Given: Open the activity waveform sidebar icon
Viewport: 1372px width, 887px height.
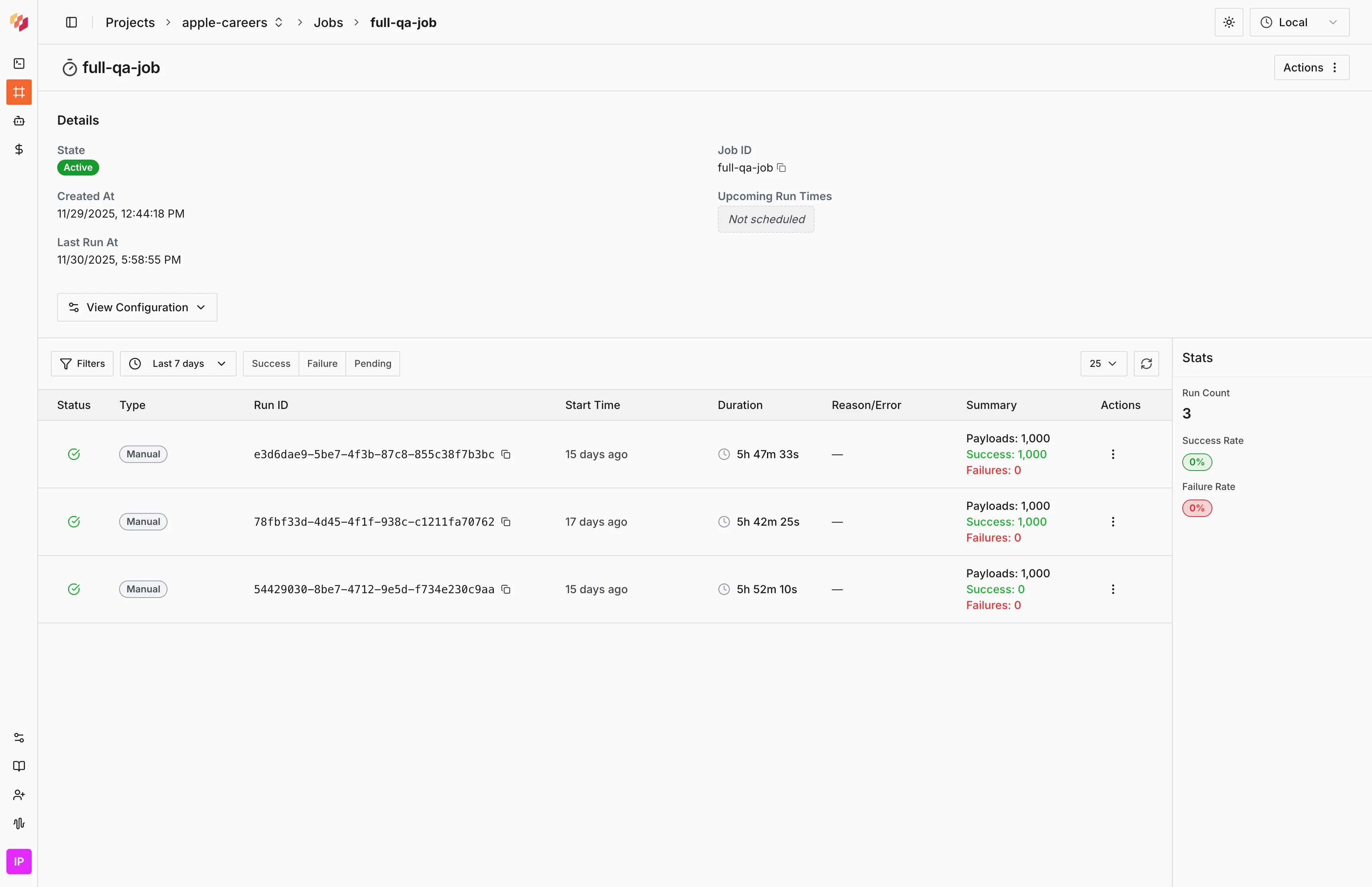Looking at the screenshot, I should point(19,823).
